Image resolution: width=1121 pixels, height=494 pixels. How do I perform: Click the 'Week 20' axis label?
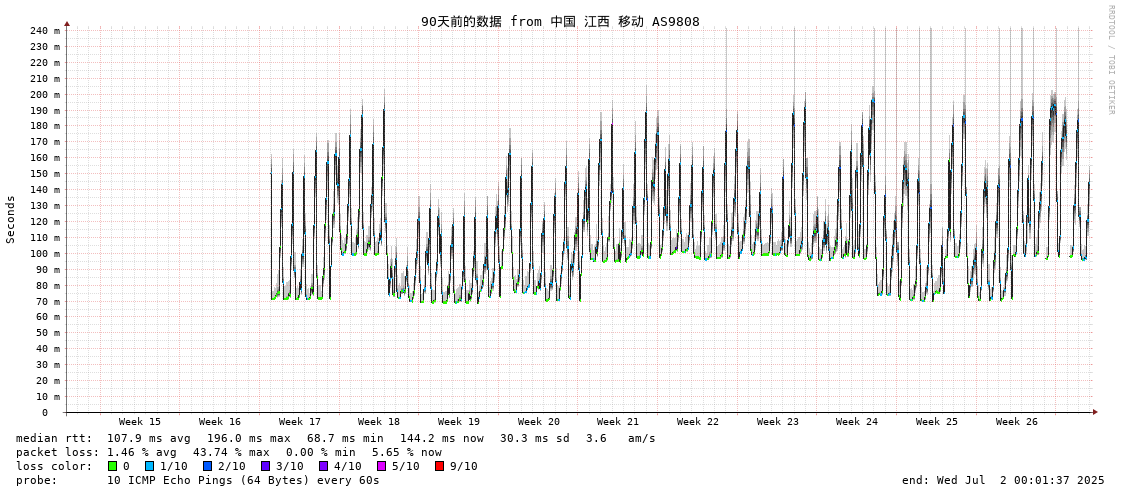click(x=538, y=422)
